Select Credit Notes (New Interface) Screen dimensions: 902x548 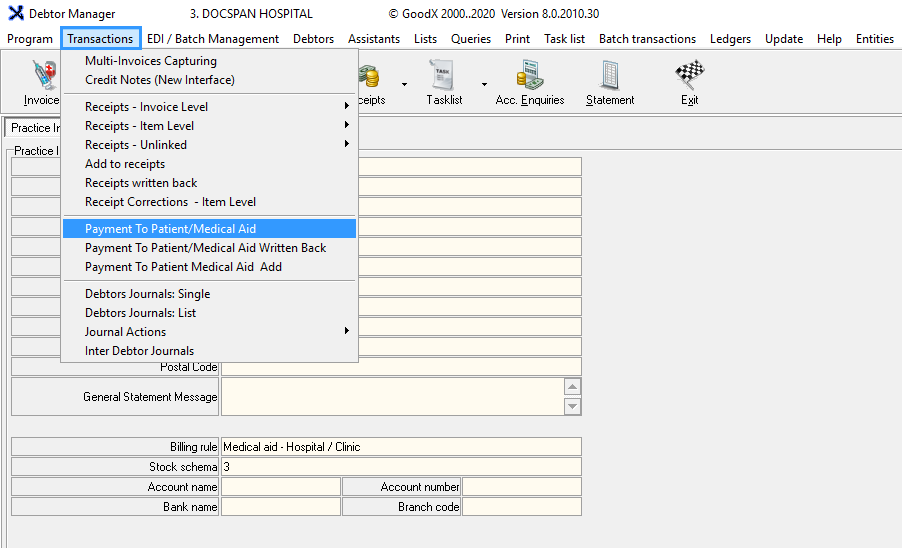(160, 80)
